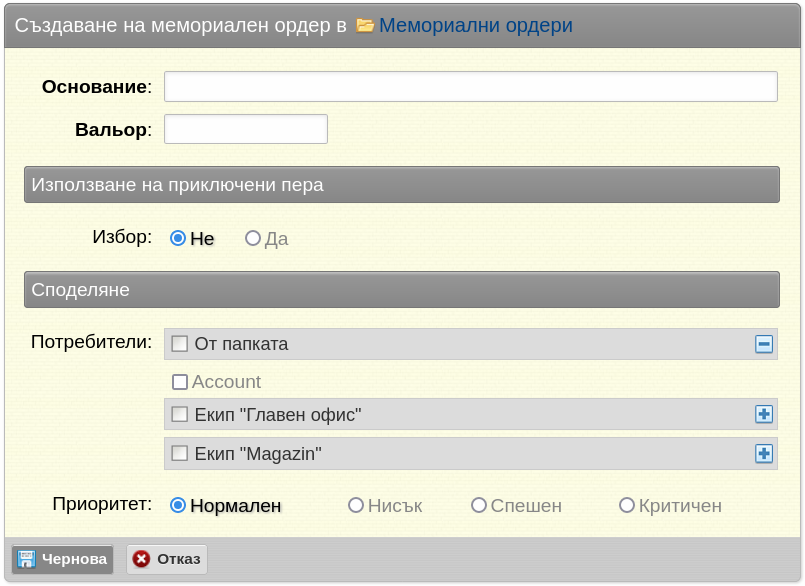Screen dimensions: 805x586
Task: Focus the Основание text field
Action: click(471, 86)
